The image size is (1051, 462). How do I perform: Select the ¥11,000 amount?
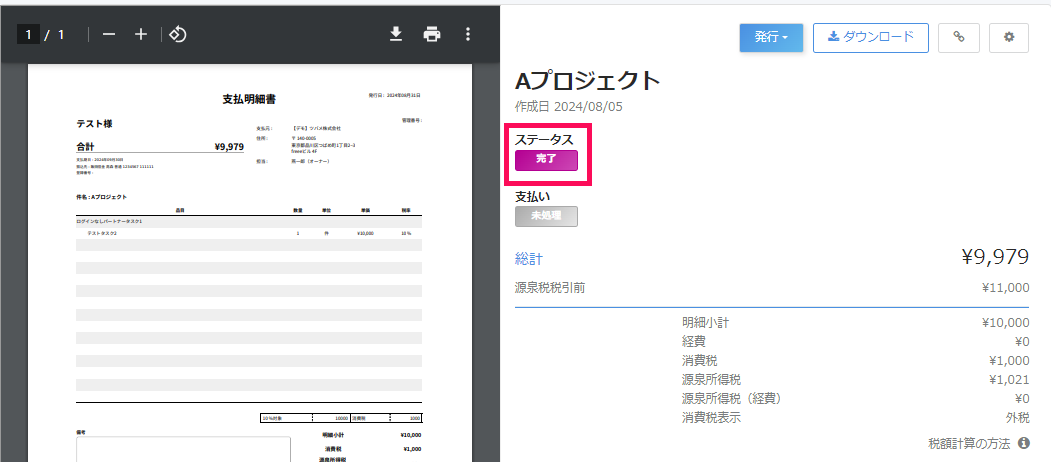click(x=1005, y=288)
